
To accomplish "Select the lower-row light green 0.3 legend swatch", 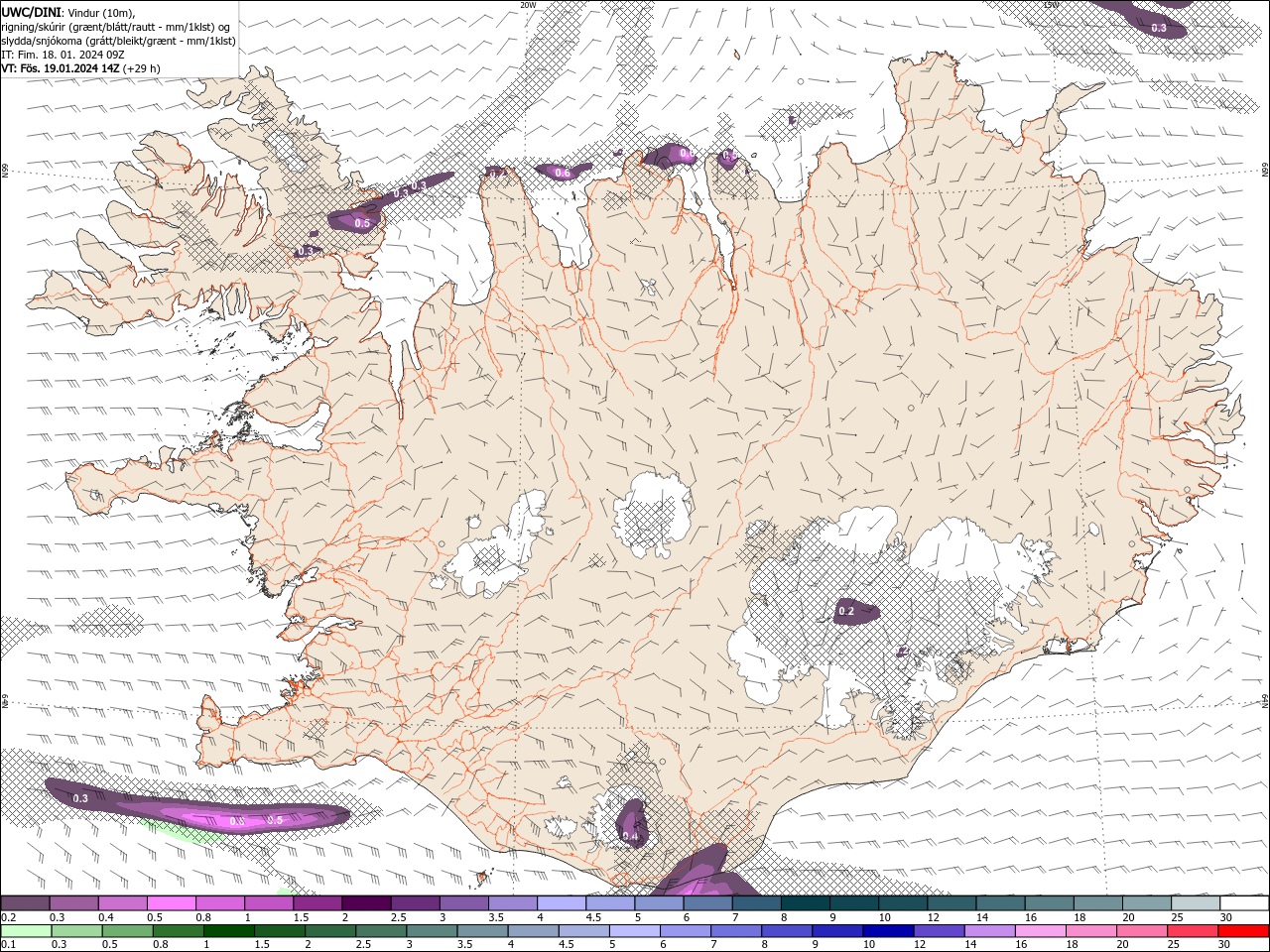I will (x=76, y=931).
